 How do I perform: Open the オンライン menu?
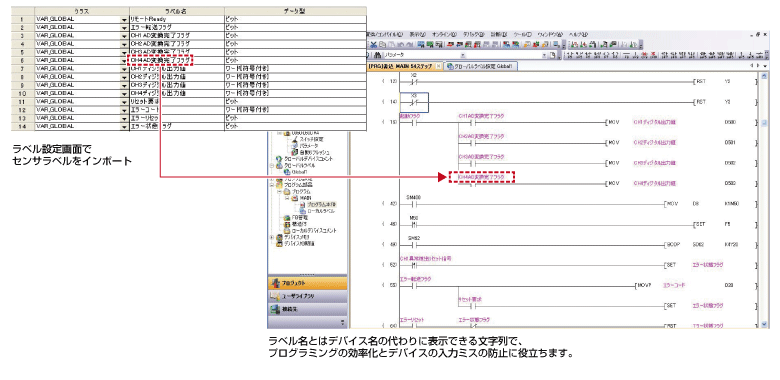click(444, 34)
